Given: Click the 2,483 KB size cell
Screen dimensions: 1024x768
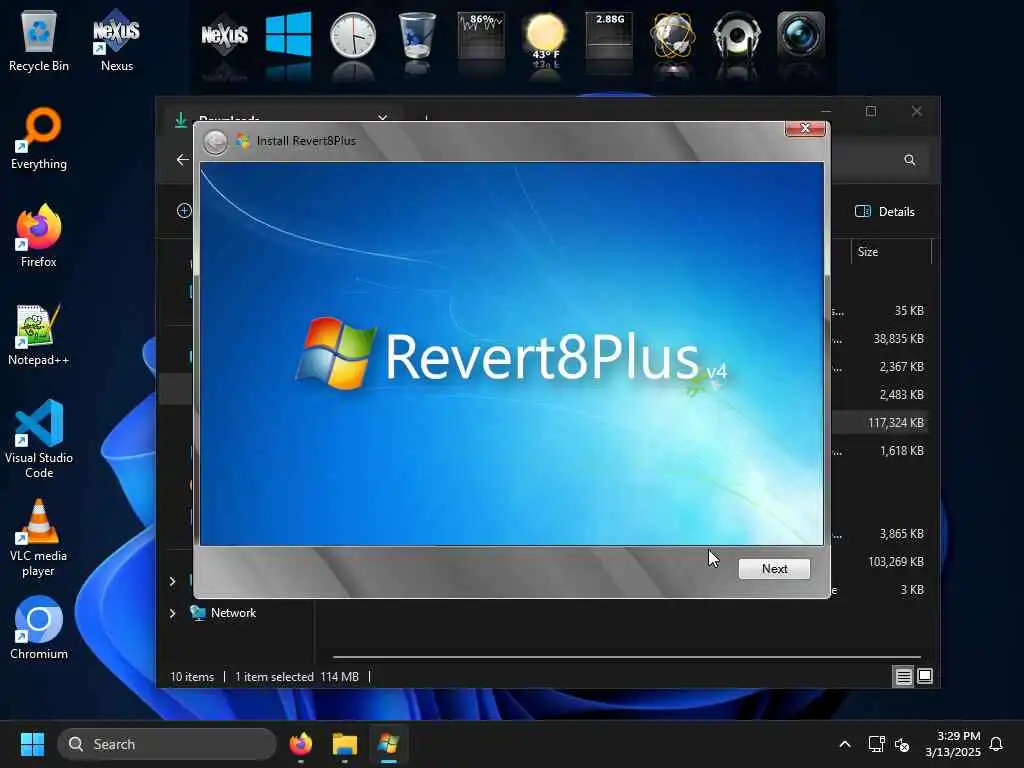Looking at the screenshot, I should pos(901,394).
